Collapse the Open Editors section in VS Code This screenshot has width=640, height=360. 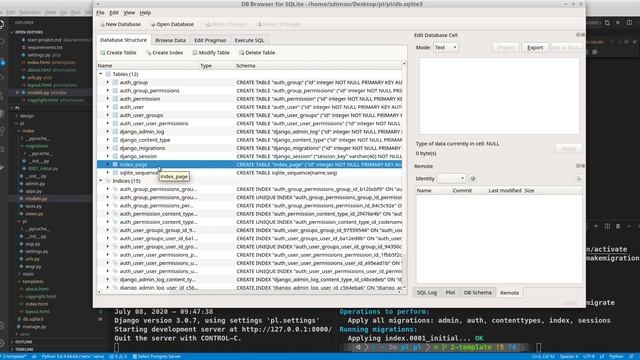[29, 32]
